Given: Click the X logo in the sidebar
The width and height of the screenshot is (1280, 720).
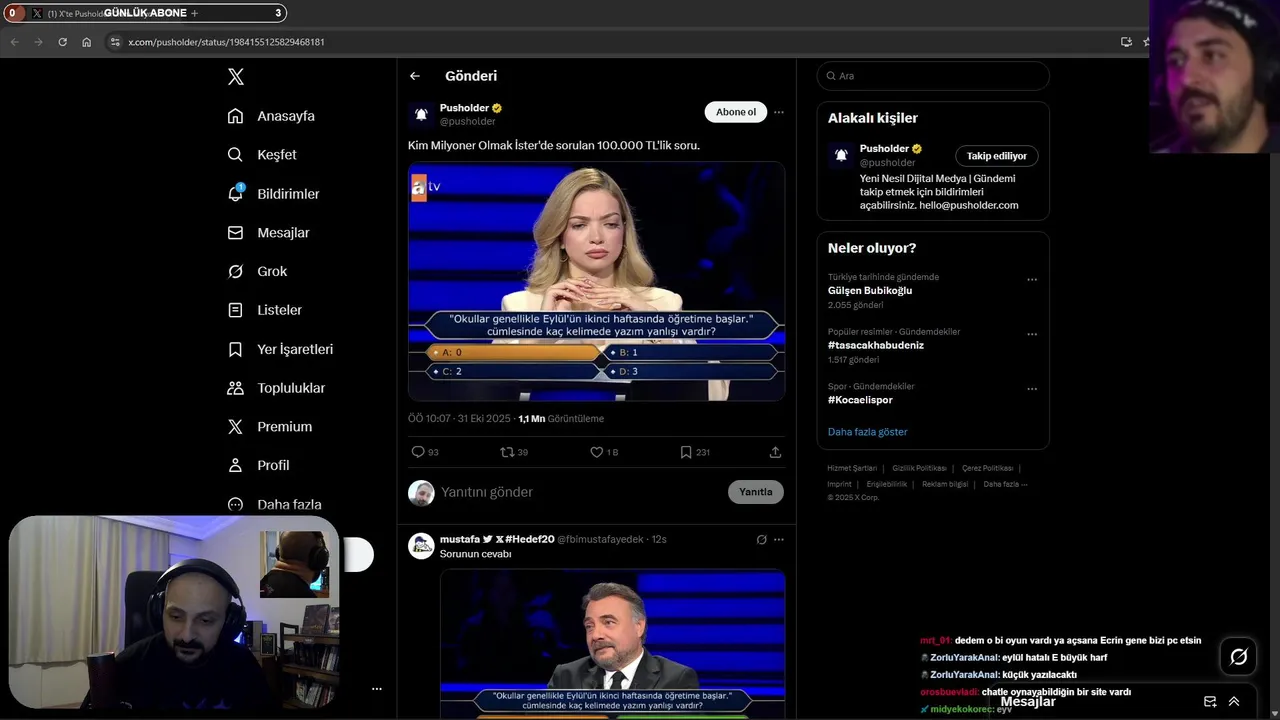Looking at the screenshot, I should coord(235,77).
